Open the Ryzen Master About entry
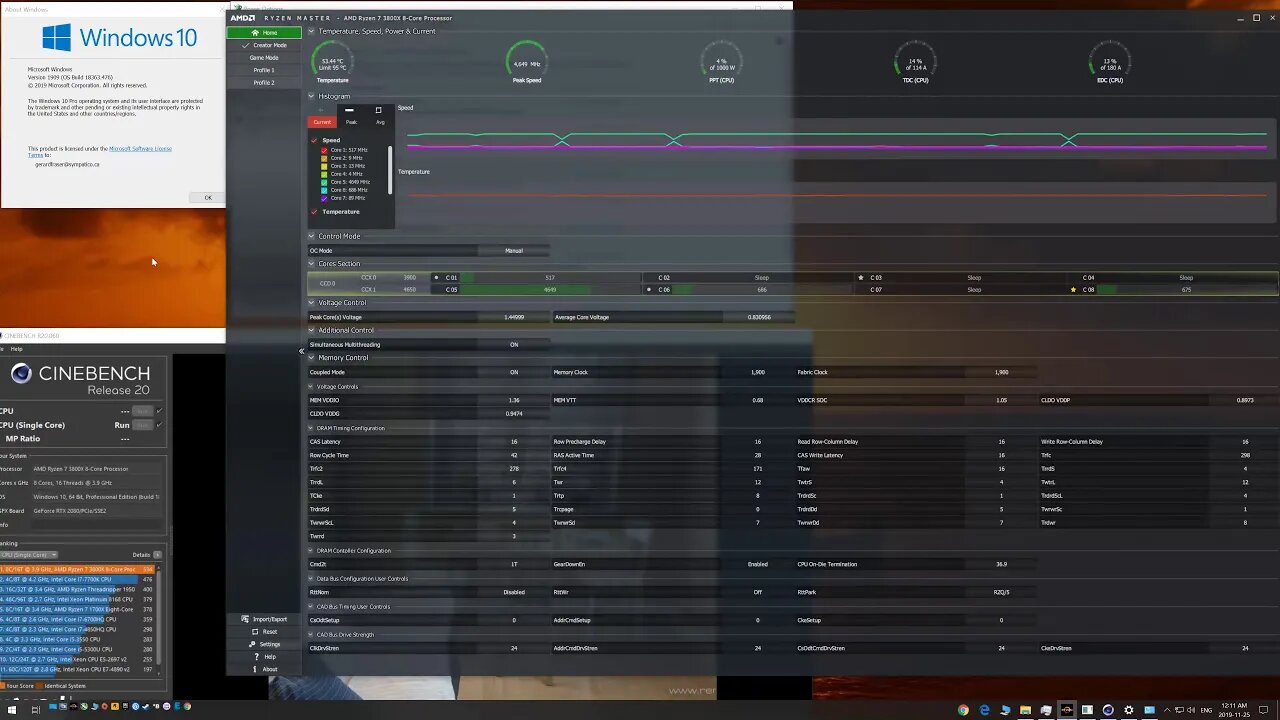The width and height of the screenshot is (1280, 720). coord(264,669)
